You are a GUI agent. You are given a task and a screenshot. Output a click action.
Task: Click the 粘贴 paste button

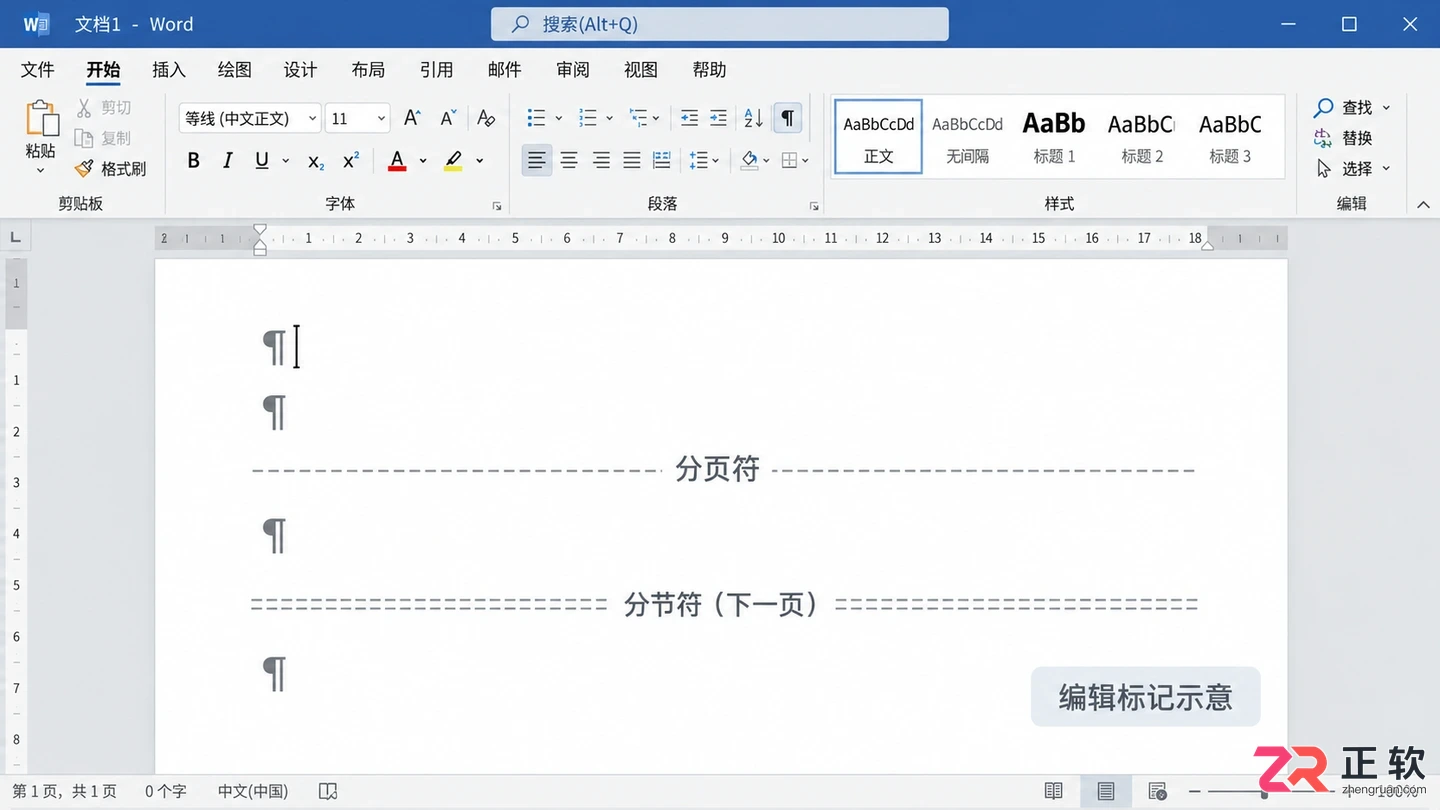click(x=41, y=137)
